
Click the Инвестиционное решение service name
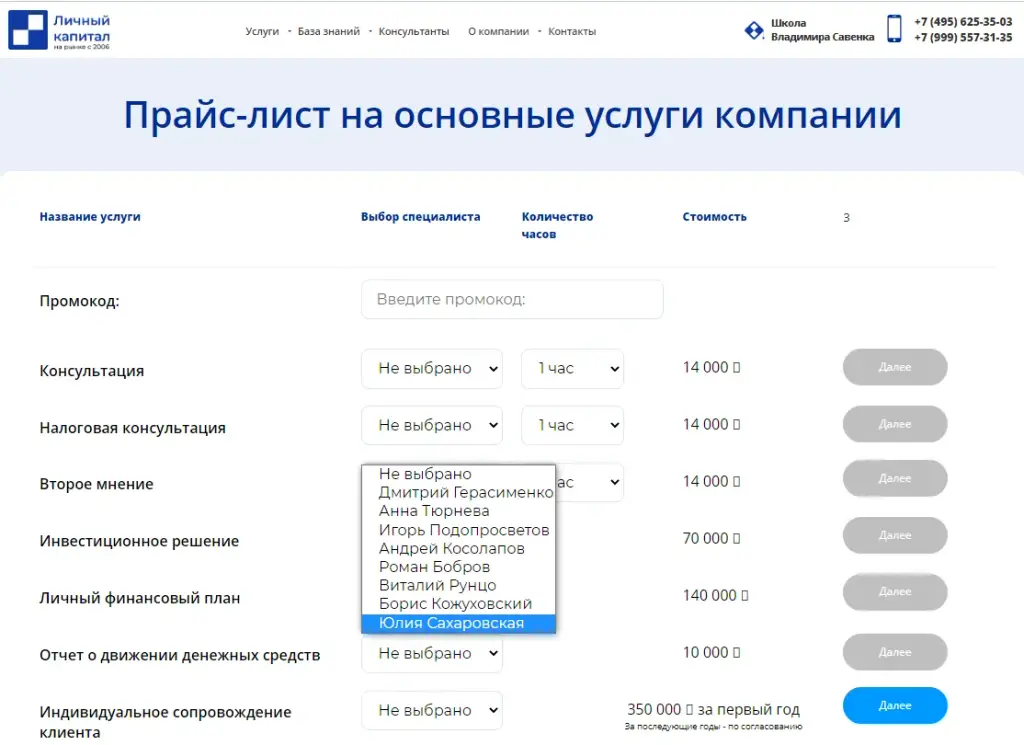139,541
